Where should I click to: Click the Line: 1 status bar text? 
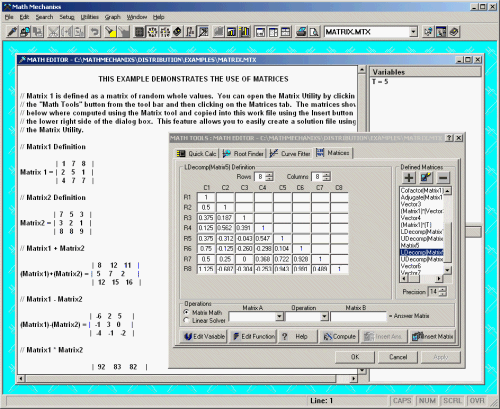point(321,401)
